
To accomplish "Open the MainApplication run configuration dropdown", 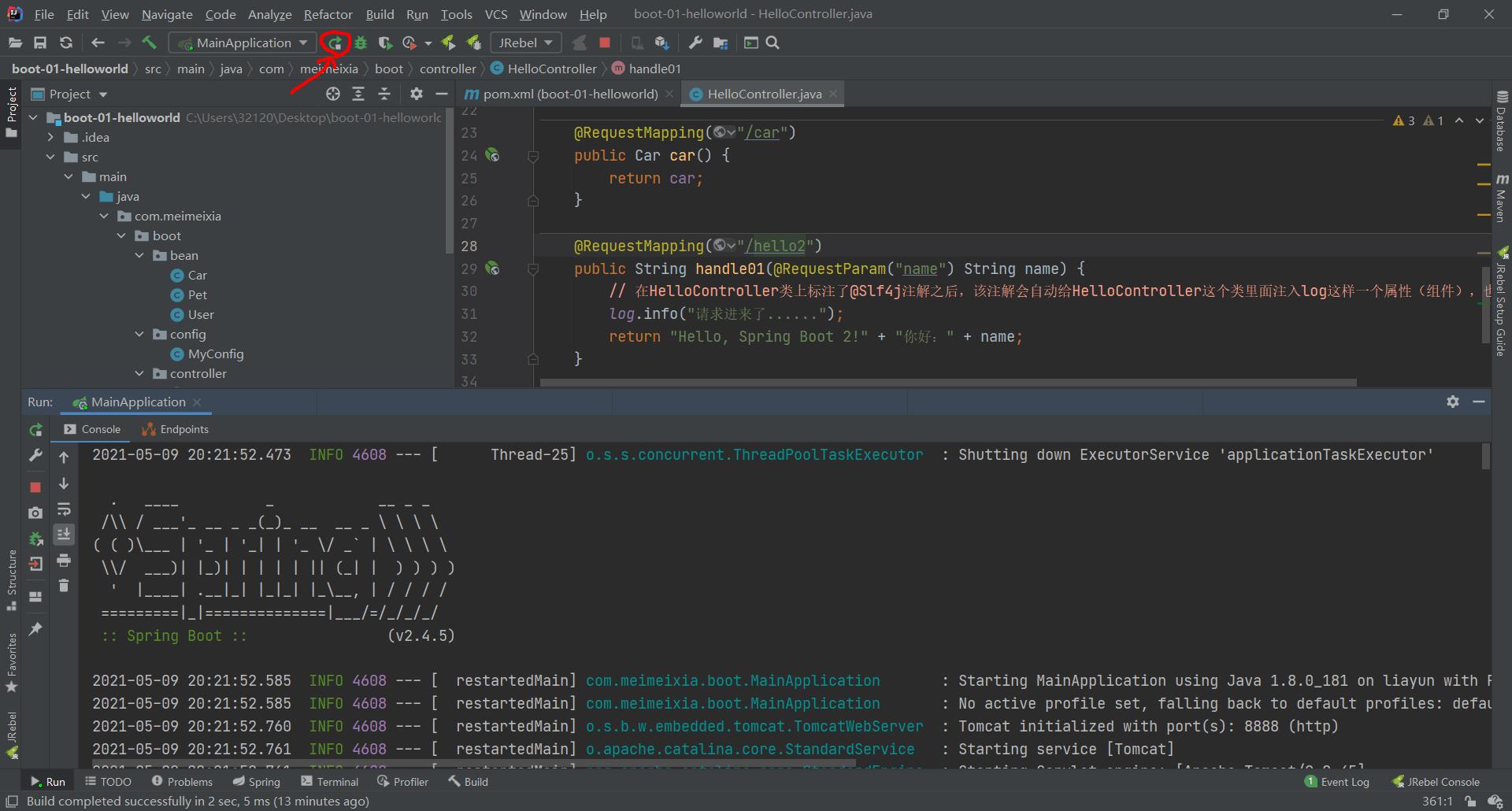I will tap(243, 43).
